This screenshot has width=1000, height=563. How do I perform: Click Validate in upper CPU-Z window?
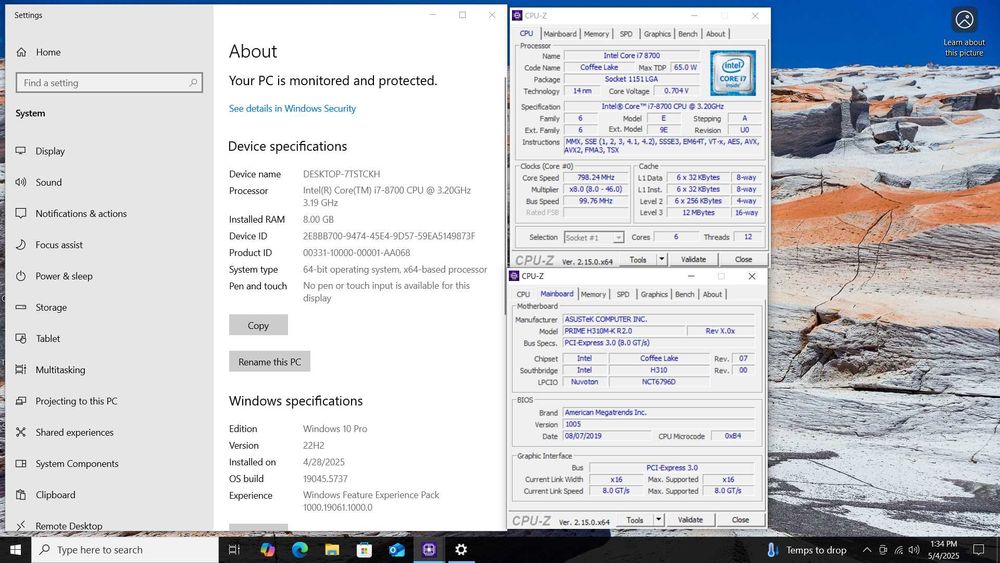693,260
